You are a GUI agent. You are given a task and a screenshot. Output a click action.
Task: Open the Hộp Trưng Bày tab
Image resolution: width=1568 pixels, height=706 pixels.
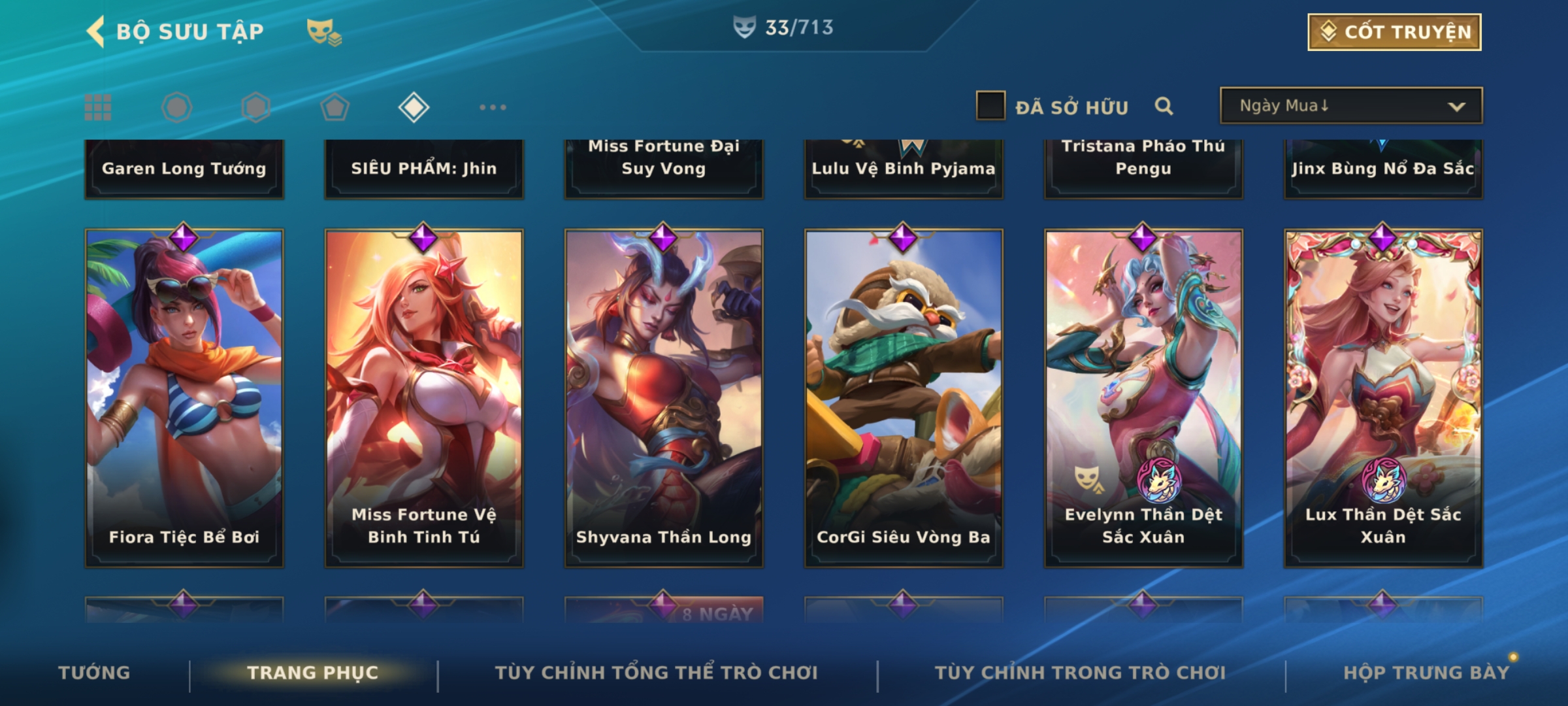(x=1426, y=673)
